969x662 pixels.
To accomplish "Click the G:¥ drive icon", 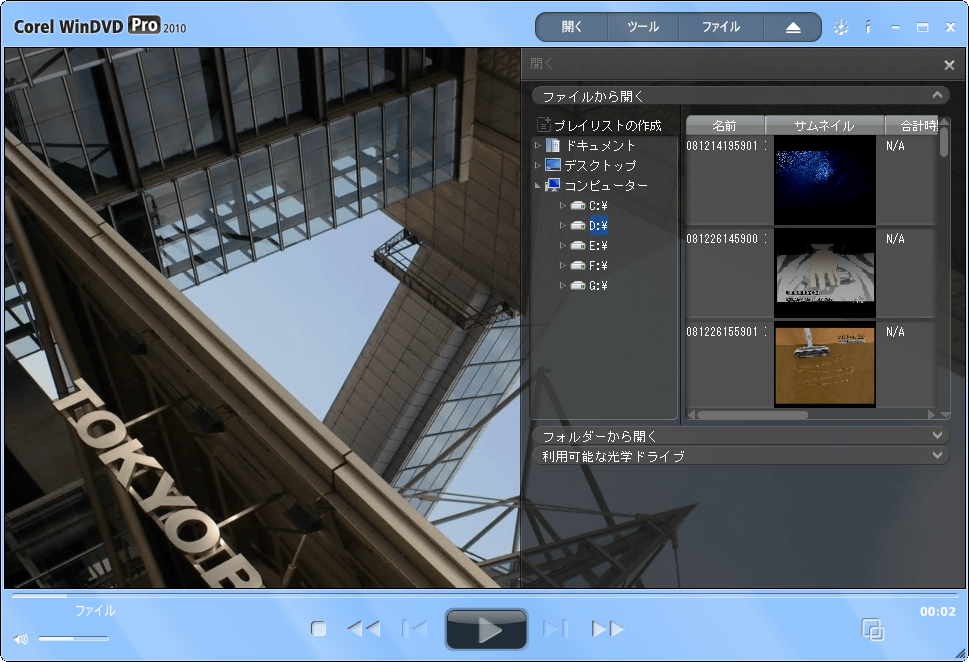I will coord(578,285).
